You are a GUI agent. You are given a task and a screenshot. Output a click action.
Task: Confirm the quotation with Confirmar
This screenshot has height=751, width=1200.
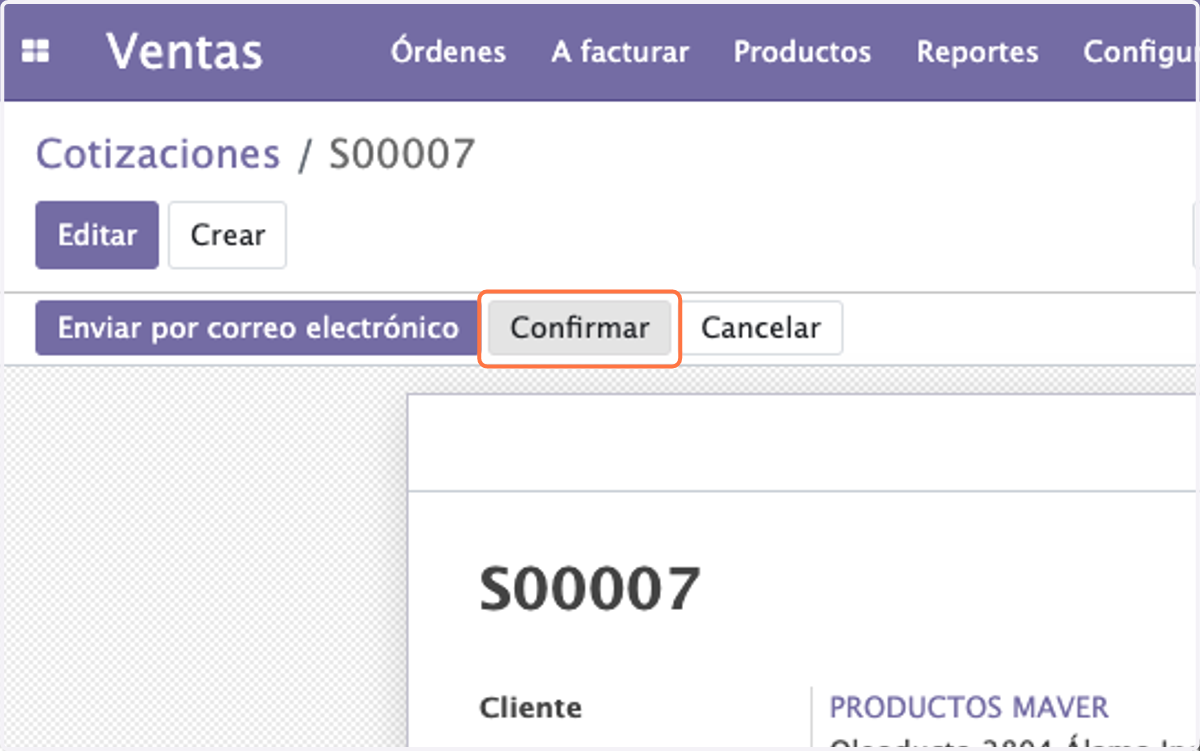pyautogui.click(x=580, y=328)
